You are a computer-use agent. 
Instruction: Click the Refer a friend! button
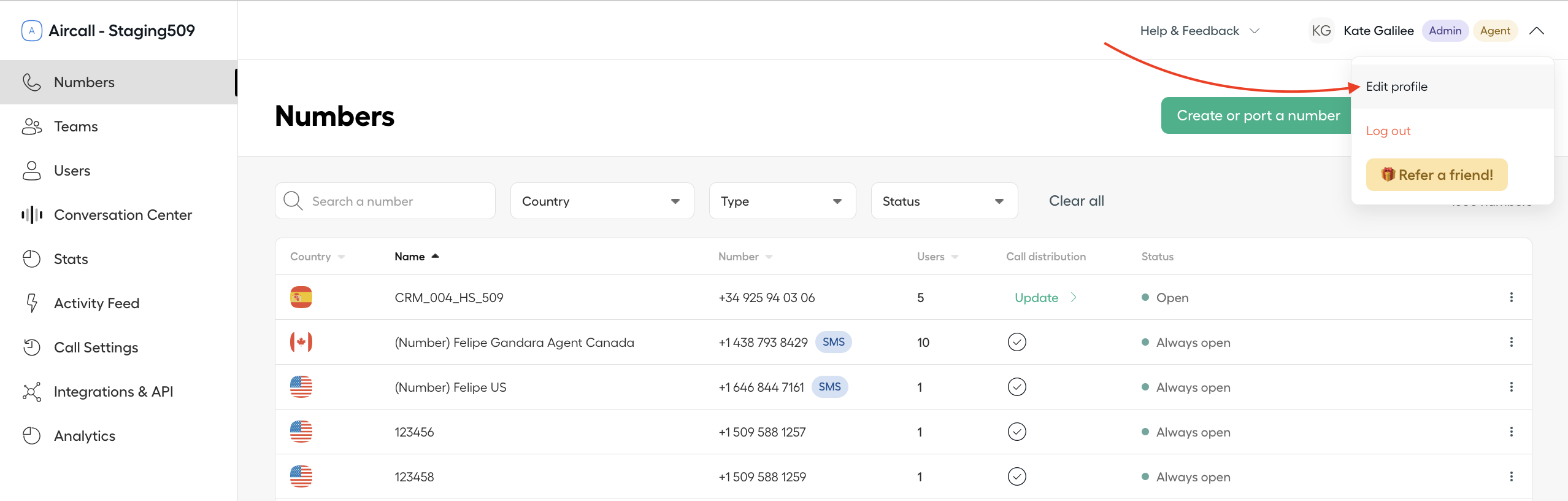[x=1437, y=175]
